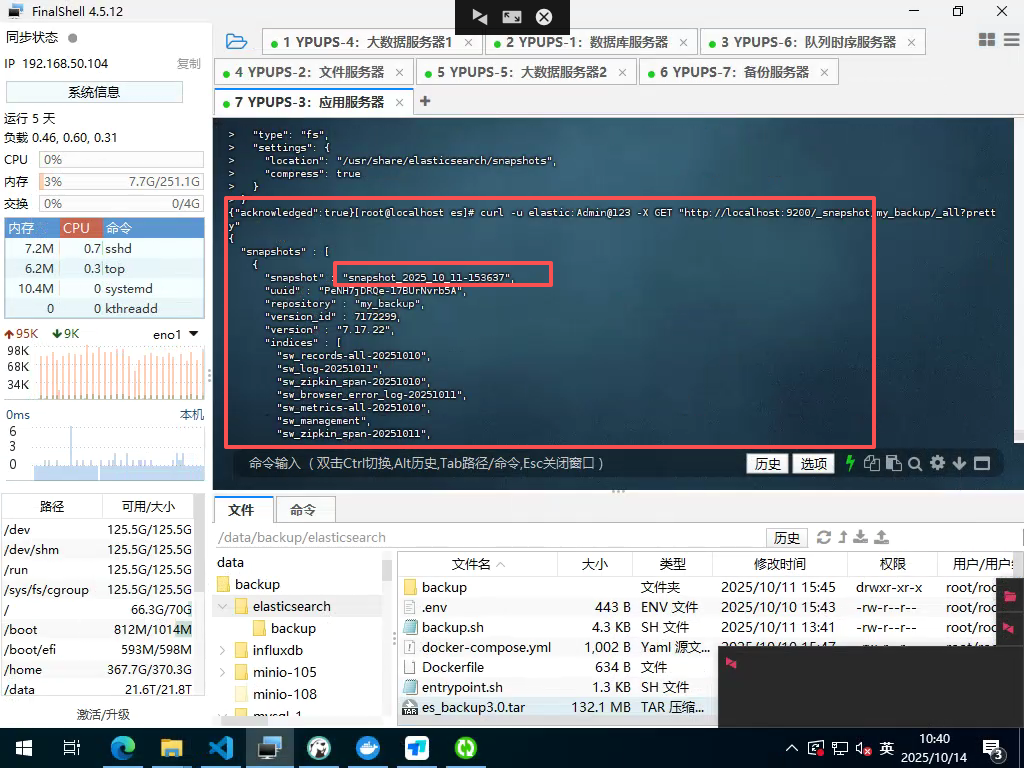Viewport: 1024px width, 768px height.
Task: Click the terminal fullscreen window icon
Action: click(x=981, y=463)
